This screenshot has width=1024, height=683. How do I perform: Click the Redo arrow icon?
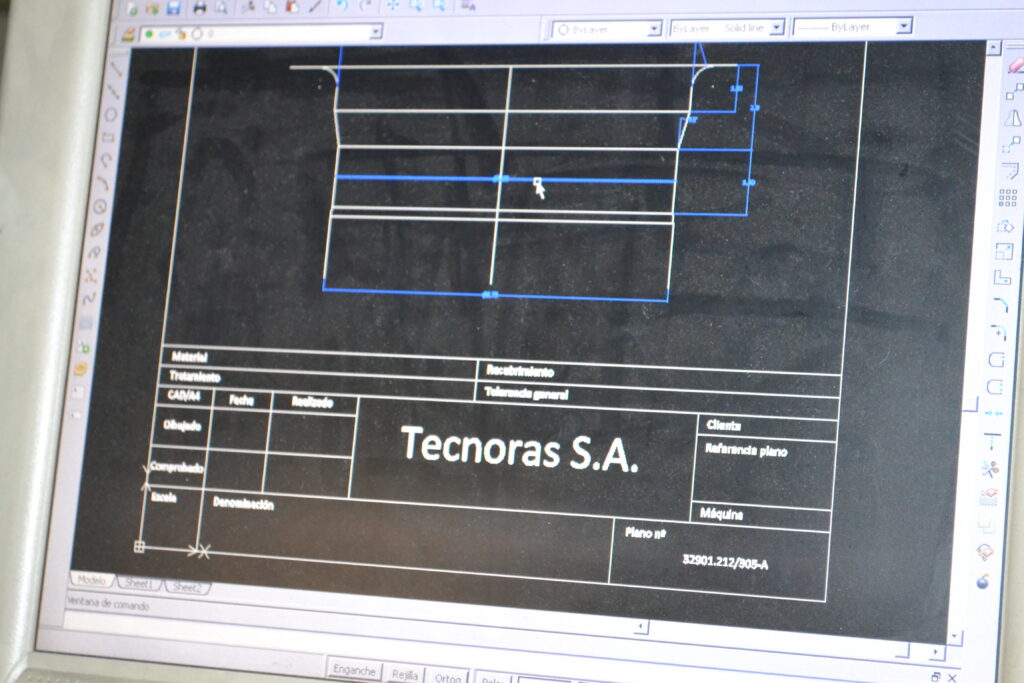click(x=366, y=6)
